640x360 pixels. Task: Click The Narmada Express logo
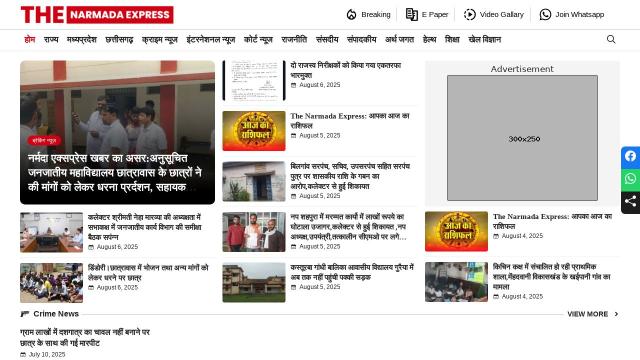click(97, 15)
